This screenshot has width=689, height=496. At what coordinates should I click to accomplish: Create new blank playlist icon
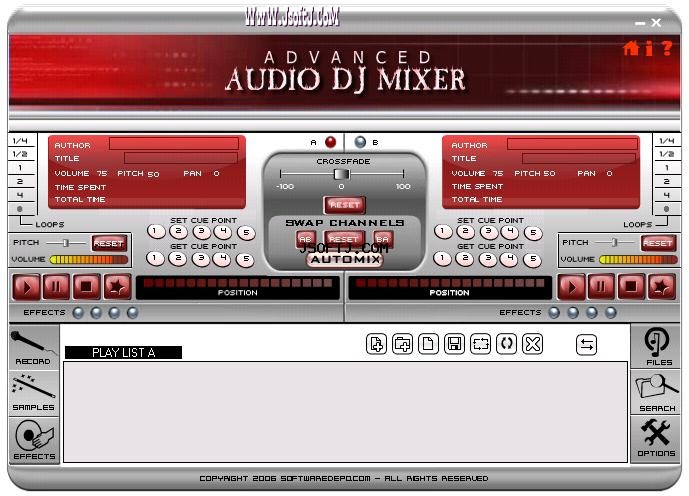[428, 344]
